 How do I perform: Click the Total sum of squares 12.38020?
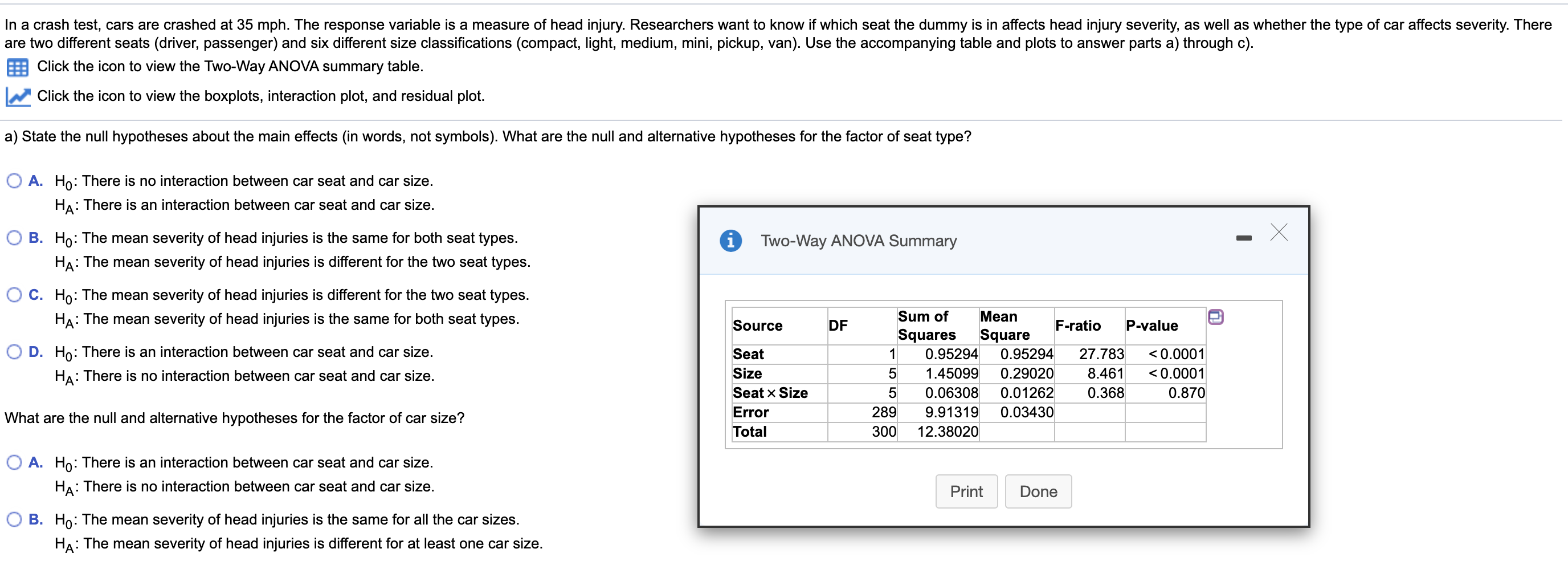(947, 433)
